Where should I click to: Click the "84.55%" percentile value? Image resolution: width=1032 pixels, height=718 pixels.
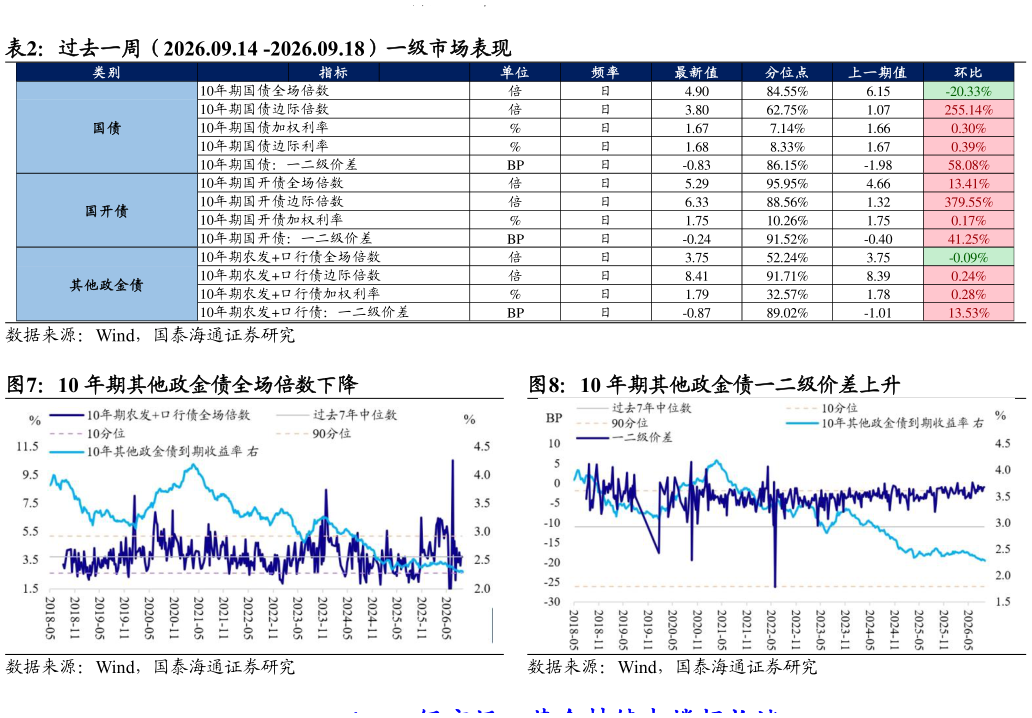click(x=787, y=91)
